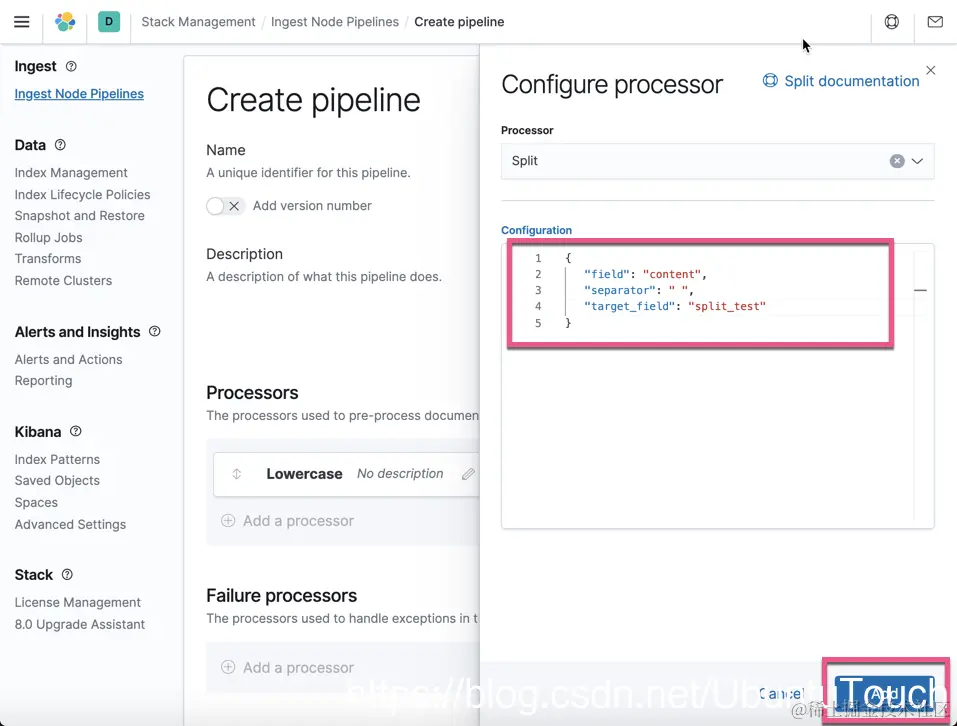Click the Create pipeline breadcrumb text

[459, 22]
